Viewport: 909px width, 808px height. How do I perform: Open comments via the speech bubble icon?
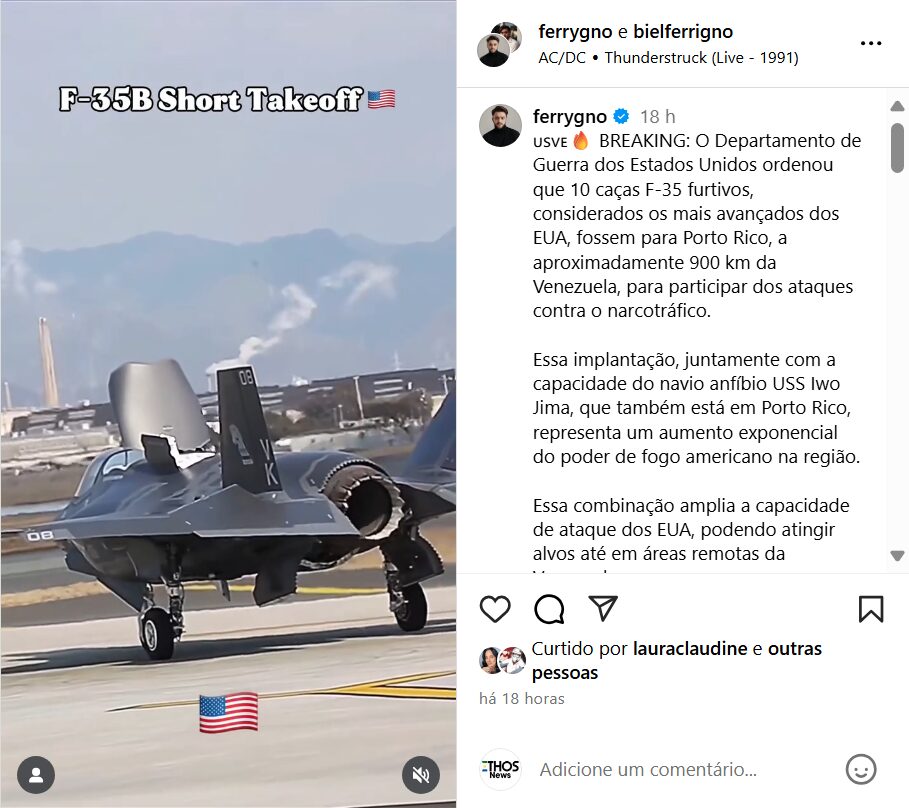pyautogui.click(x=549, y=609)
